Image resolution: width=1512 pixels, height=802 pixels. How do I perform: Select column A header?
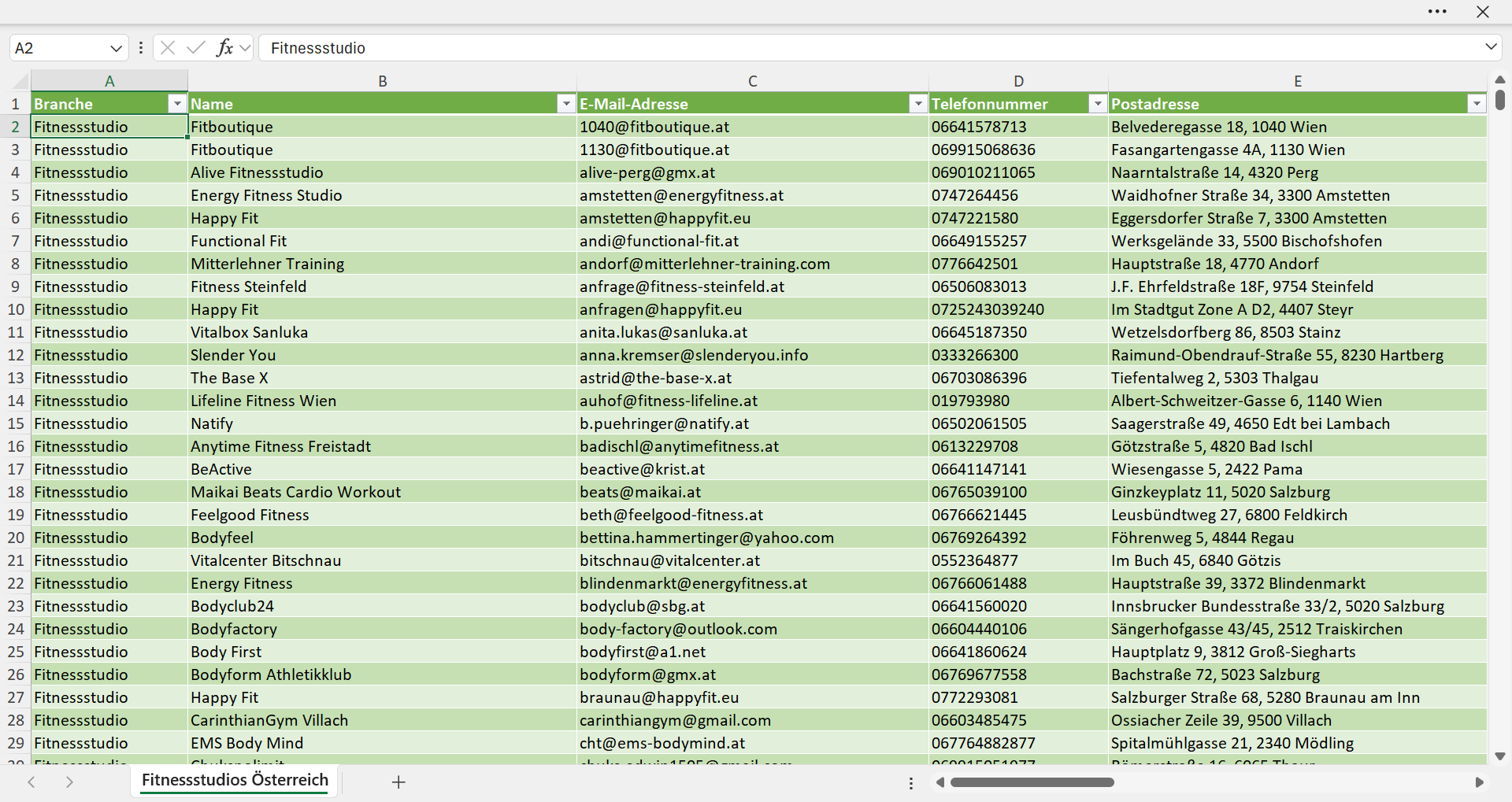pyautogui.click(x=109, y=81)
